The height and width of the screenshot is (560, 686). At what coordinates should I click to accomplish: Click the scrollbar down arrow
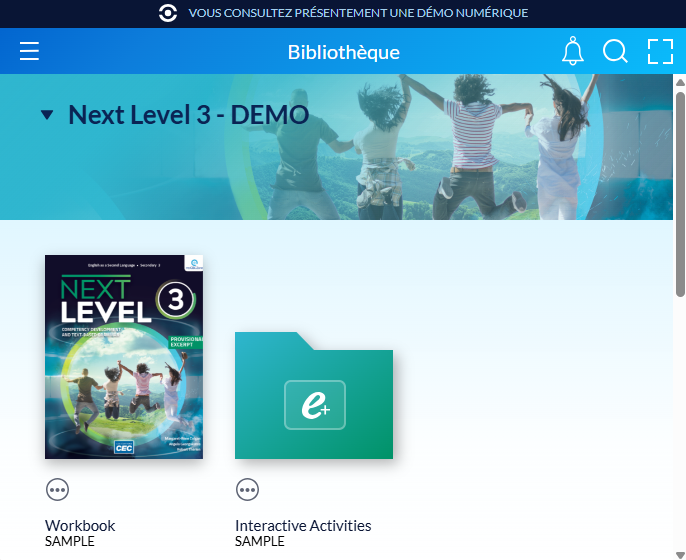[680, 552]
